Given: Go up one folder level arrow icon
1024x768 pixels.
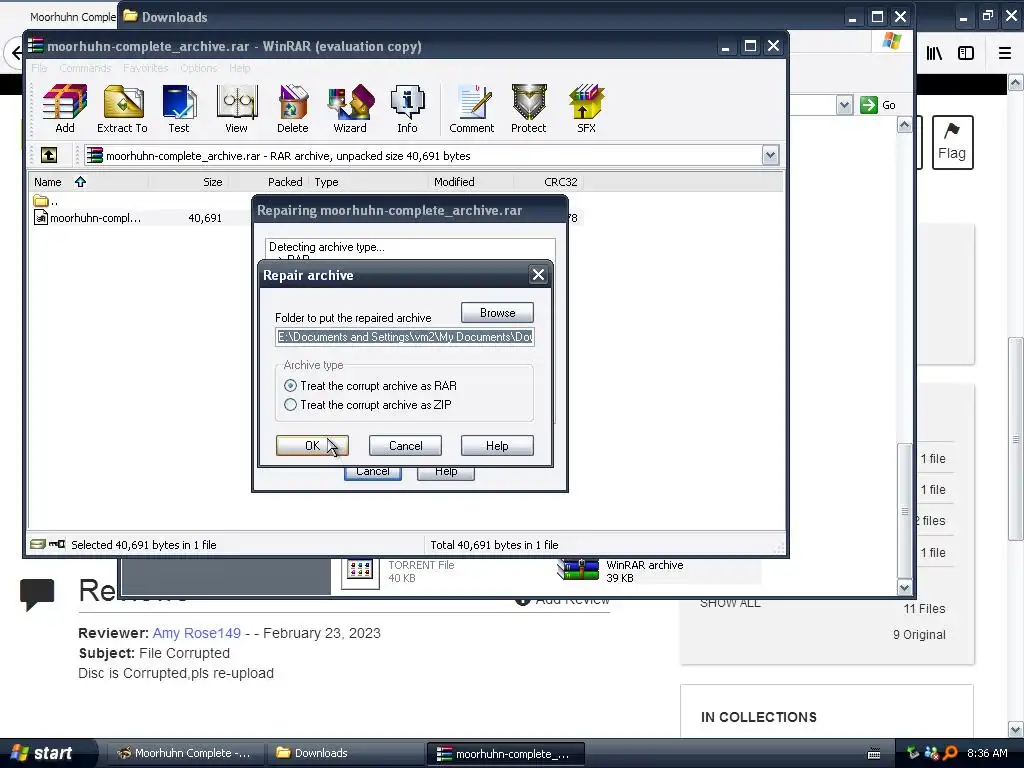Looking at the screenshot, I should (x=49, y=155).
